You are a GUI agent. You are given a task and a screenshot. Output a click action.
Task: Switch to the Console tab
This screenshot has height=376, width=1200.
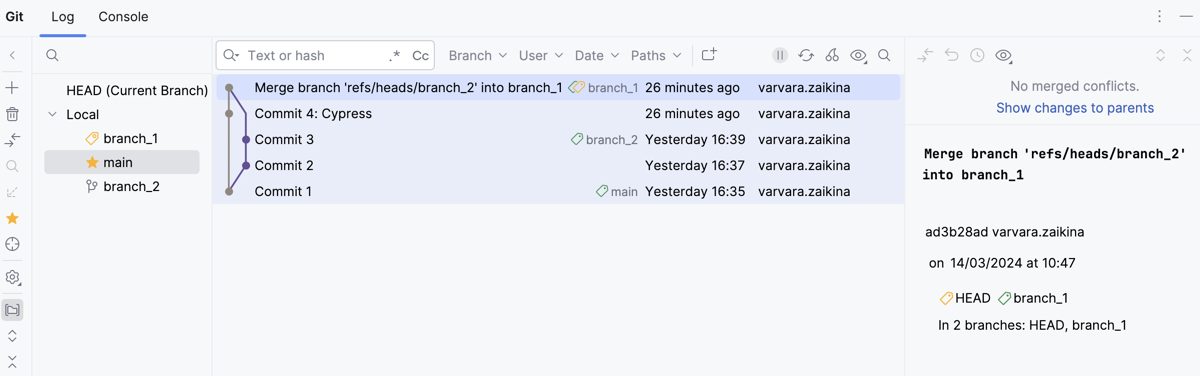click(x=123, y=17)
